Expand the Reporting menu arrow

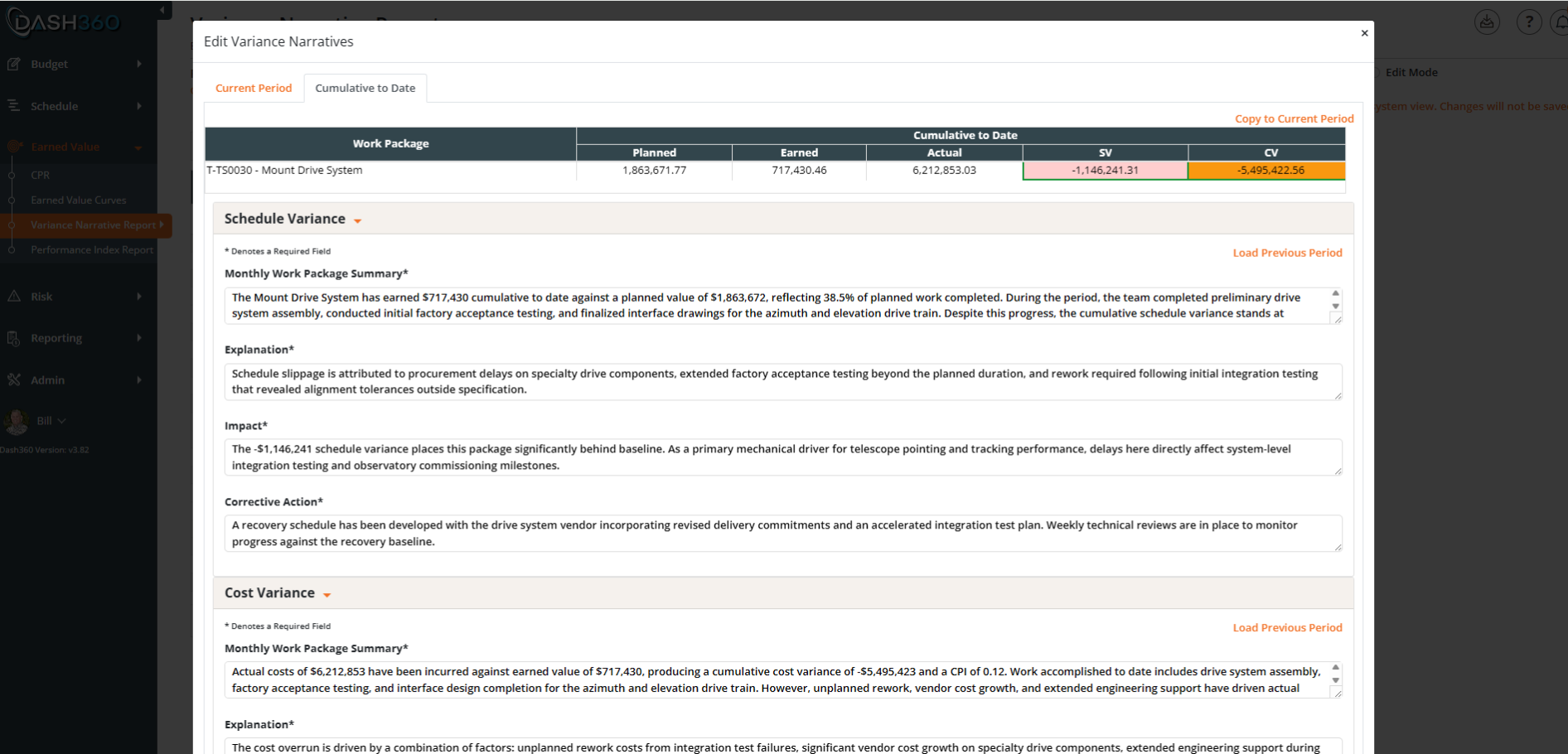click(x=139, y=338)
